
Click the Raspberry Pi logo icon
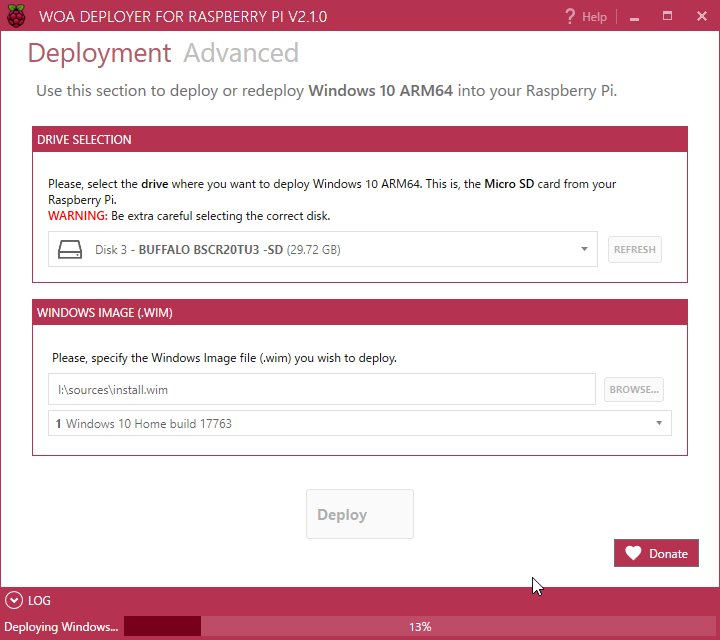16,16
